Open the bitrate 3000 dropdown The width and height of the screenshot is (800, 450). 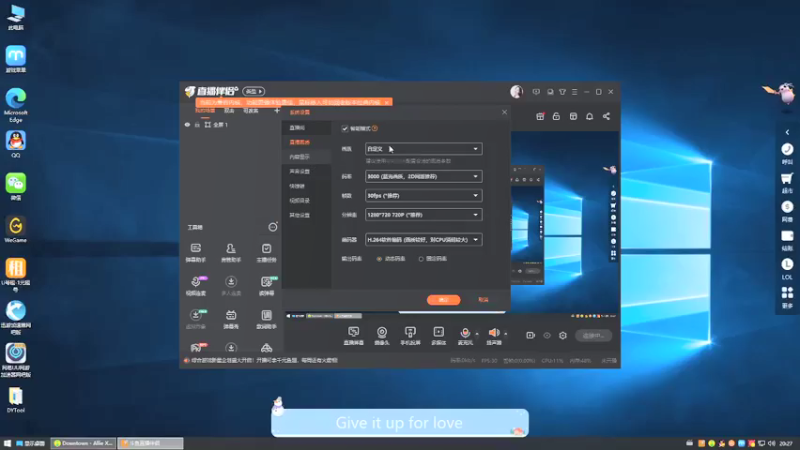pos(423,177)
